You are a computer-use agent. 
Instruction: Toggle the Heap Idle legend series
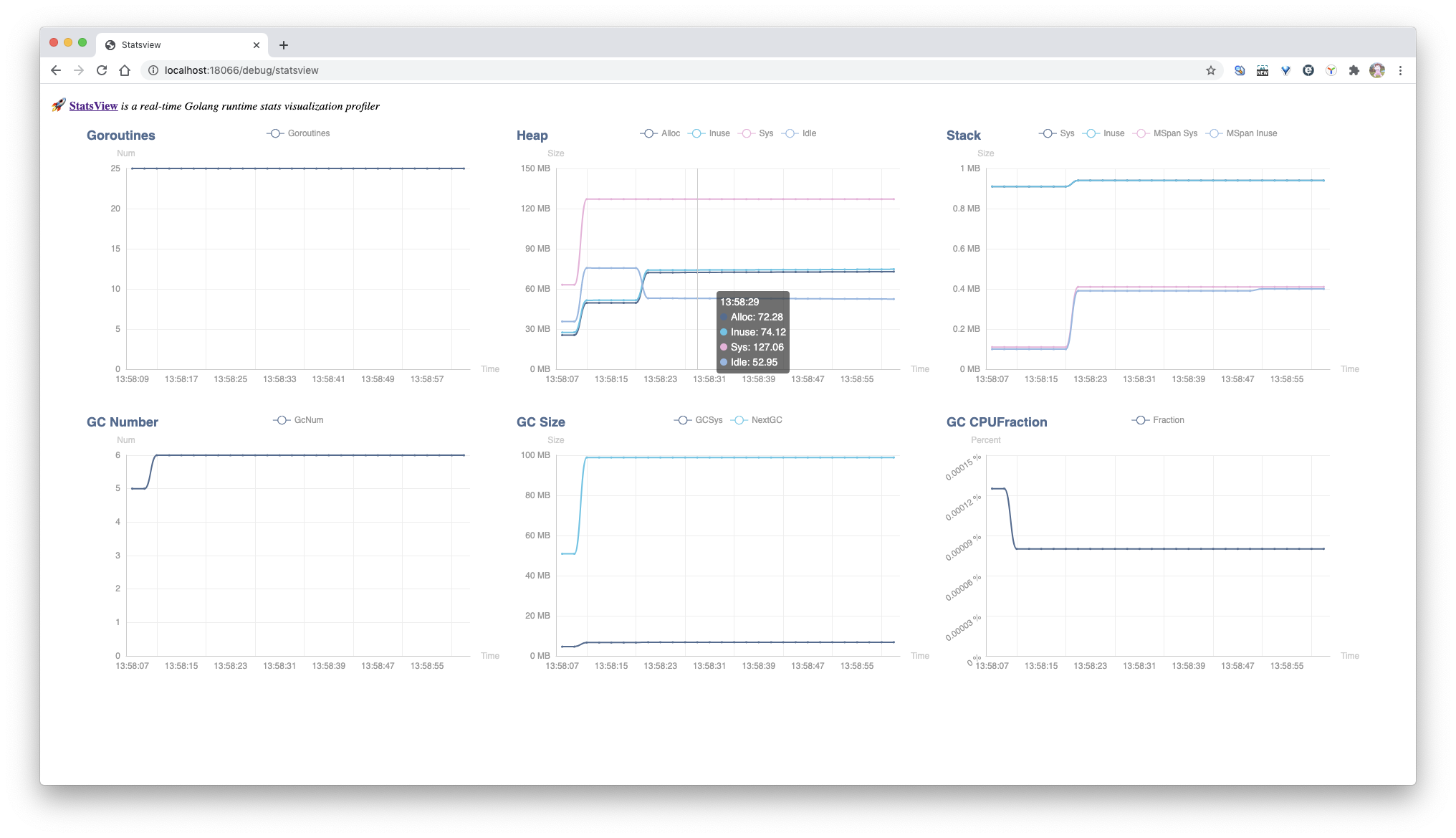click(x=799, y=133)
